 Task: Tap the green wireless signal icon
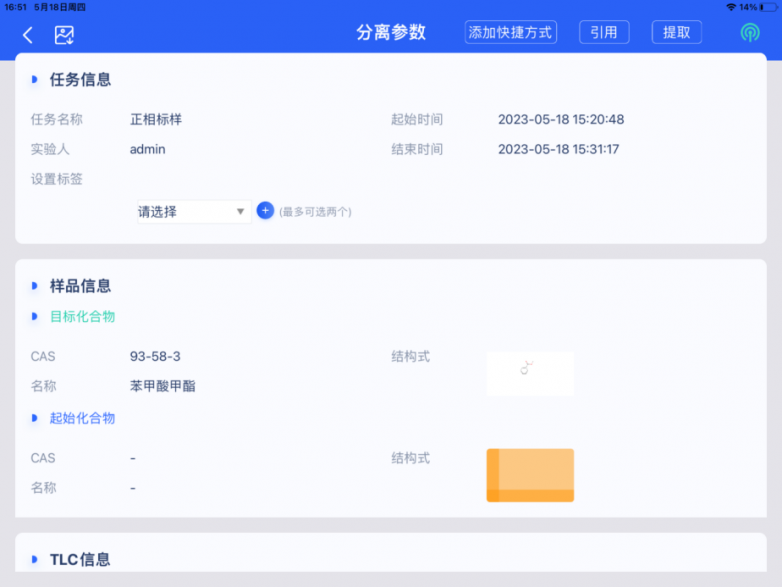(x=750, y=33)
